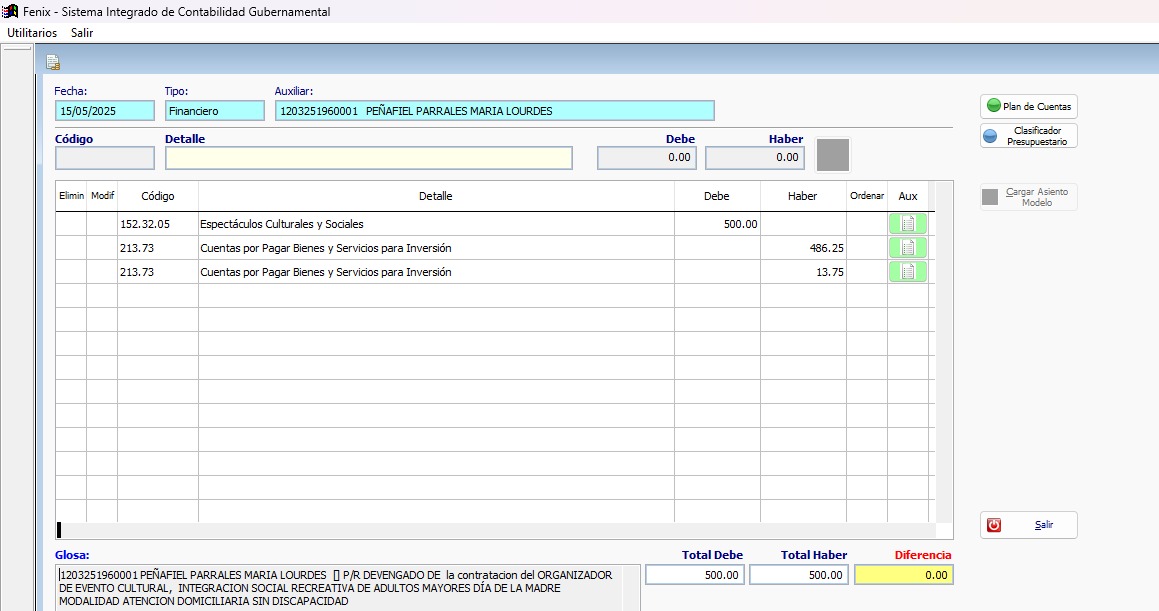1159x611 pixels.
Task: Click the gray square beside Haber field
Action: click(833, 156)
